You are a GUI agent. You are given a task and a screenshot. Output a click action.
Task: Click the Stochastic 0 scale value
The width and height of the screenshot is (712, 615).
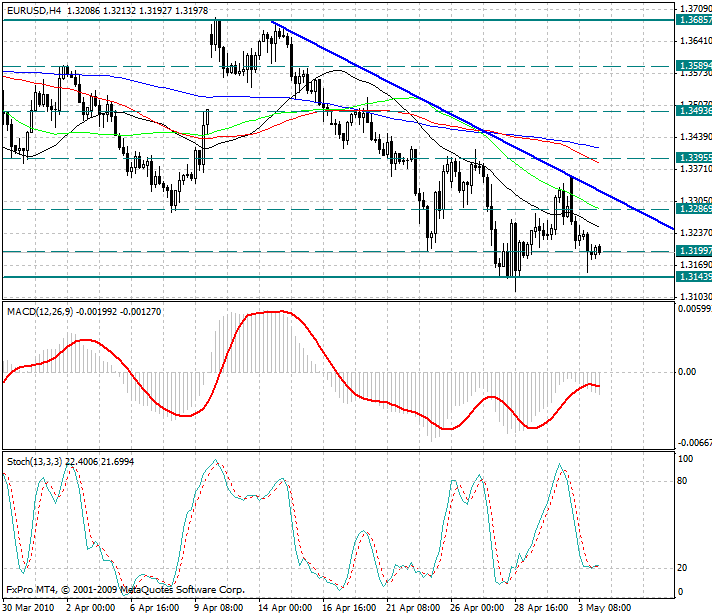pyautogui.click(x=680, y=591)
